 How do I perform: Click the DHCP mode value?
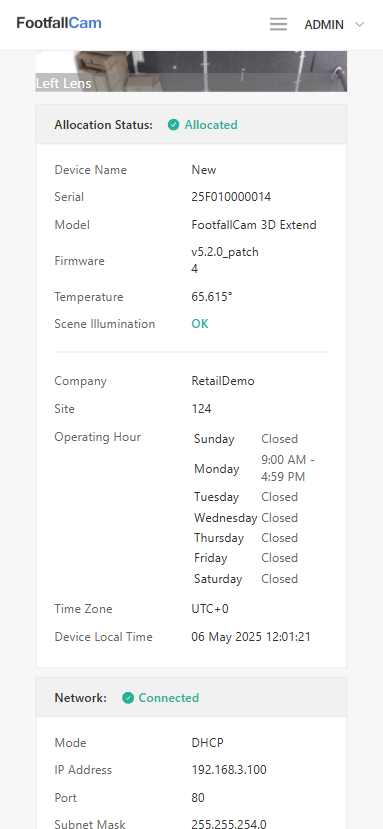[207, 743]
